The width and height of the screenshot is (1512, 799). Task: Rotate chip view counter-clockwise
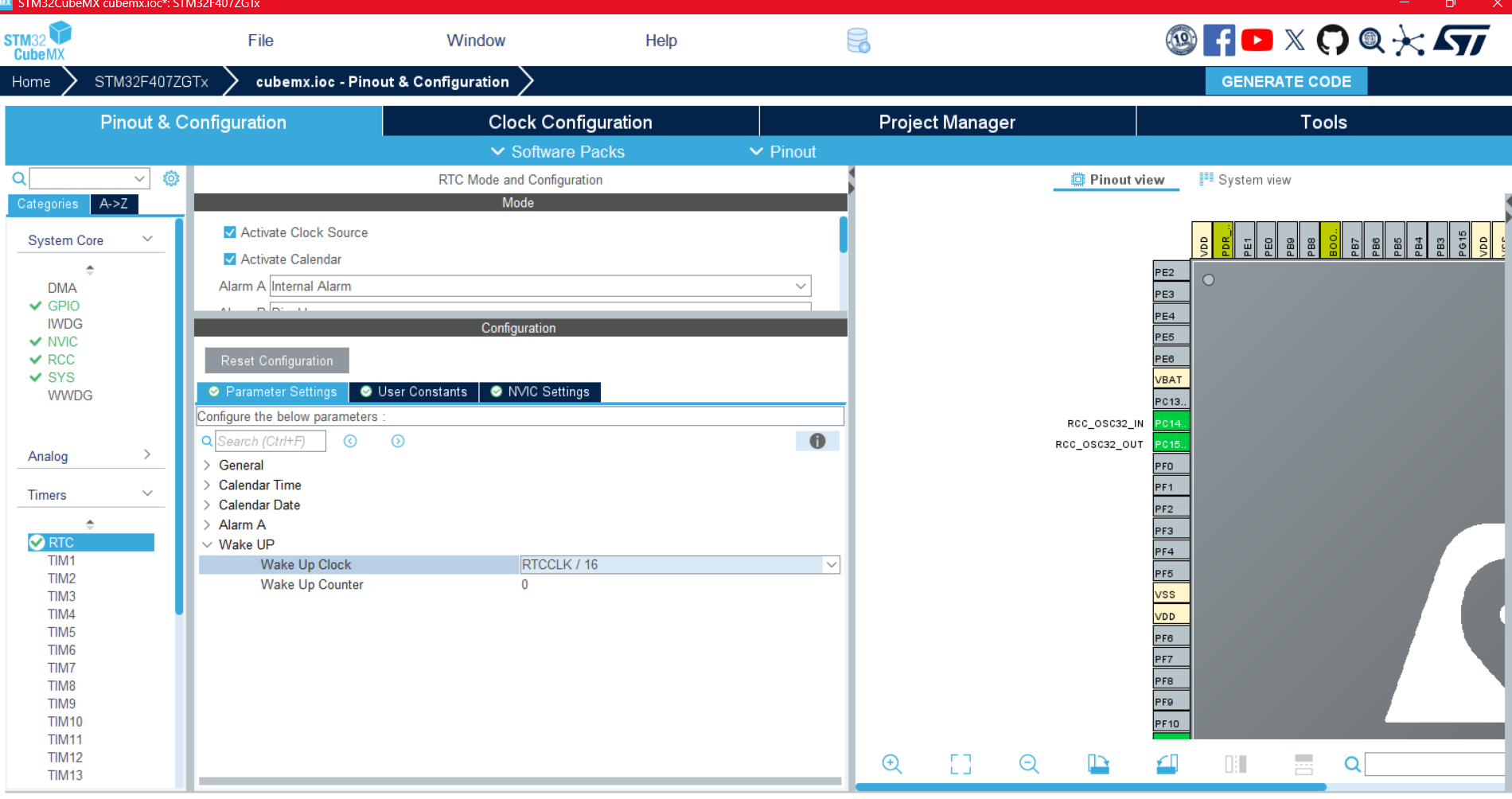[x=1167, y=764]
